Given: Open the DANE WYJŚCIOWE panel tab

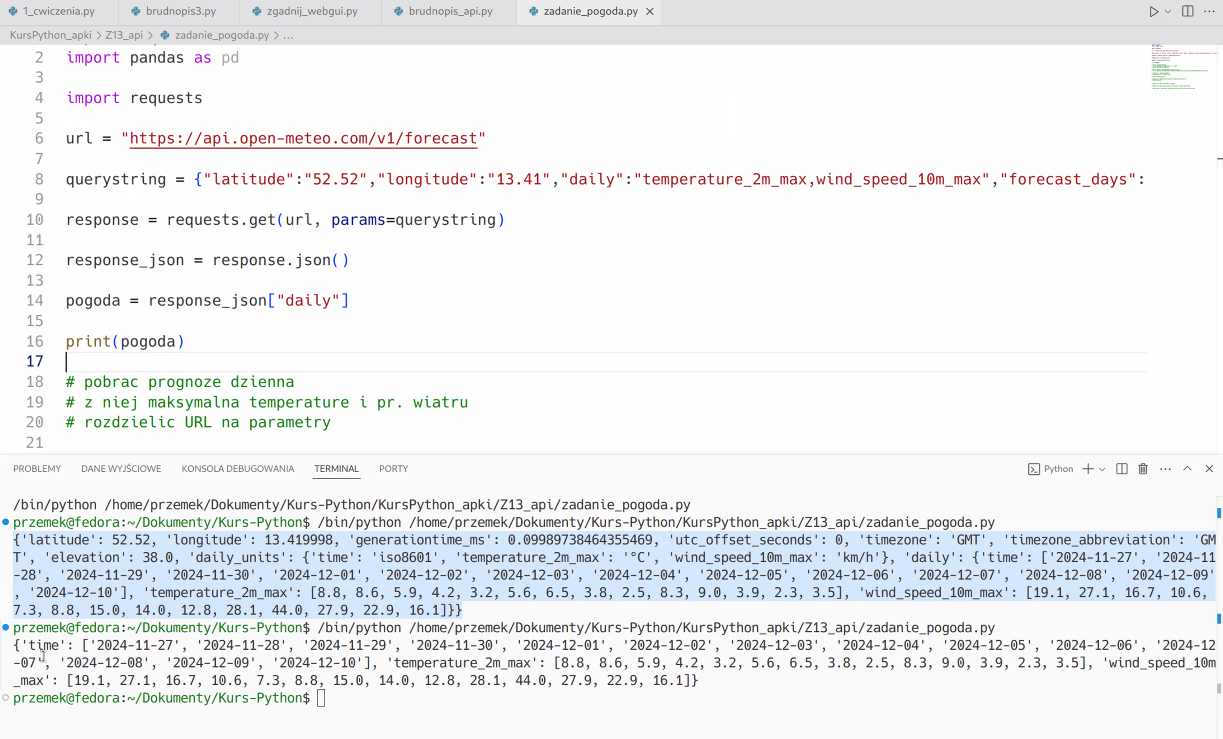Looking at the screenshot, I should (121, 469).
